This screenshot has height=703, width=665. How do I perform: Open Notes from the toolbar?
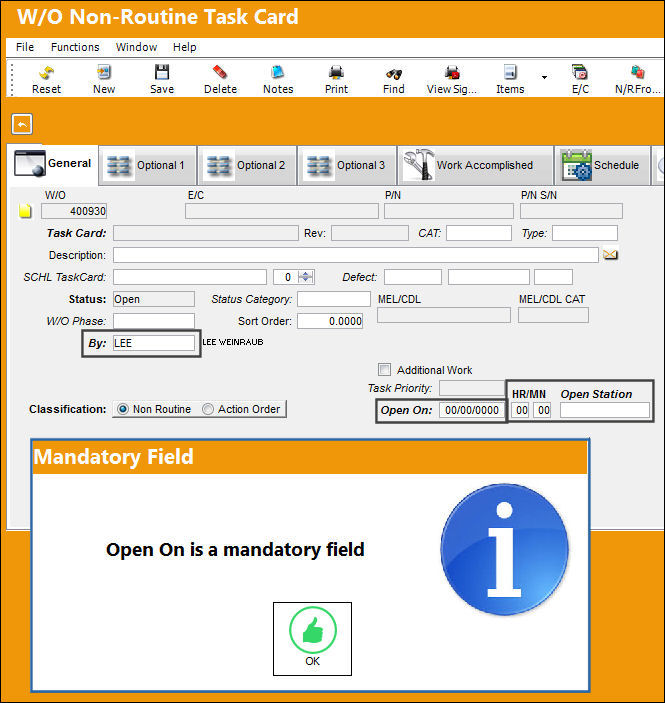point(278,79)
